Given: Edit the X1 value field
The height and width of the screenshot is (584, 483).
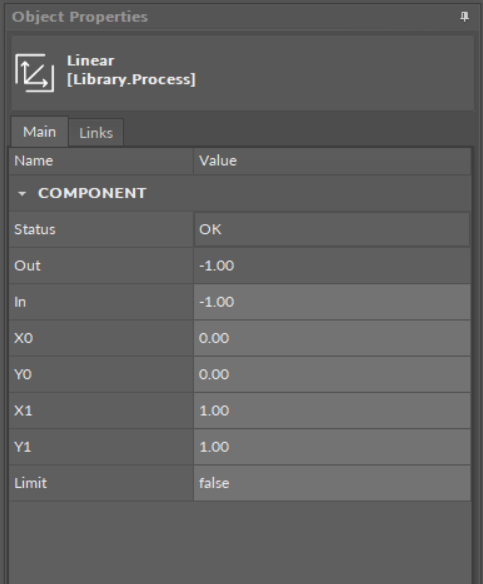Looking at the screenshot, I should tap(332, 410).
